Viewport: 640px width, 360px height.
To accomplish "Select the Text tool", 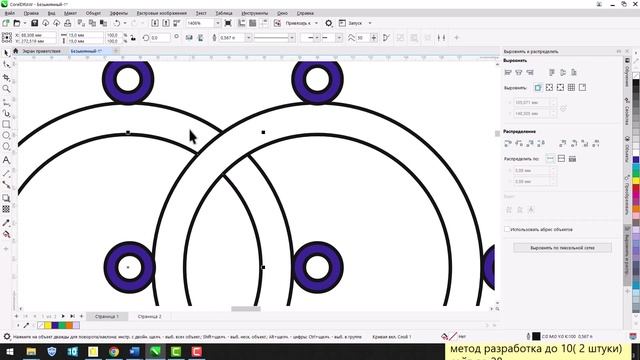I will pos(6,160).
